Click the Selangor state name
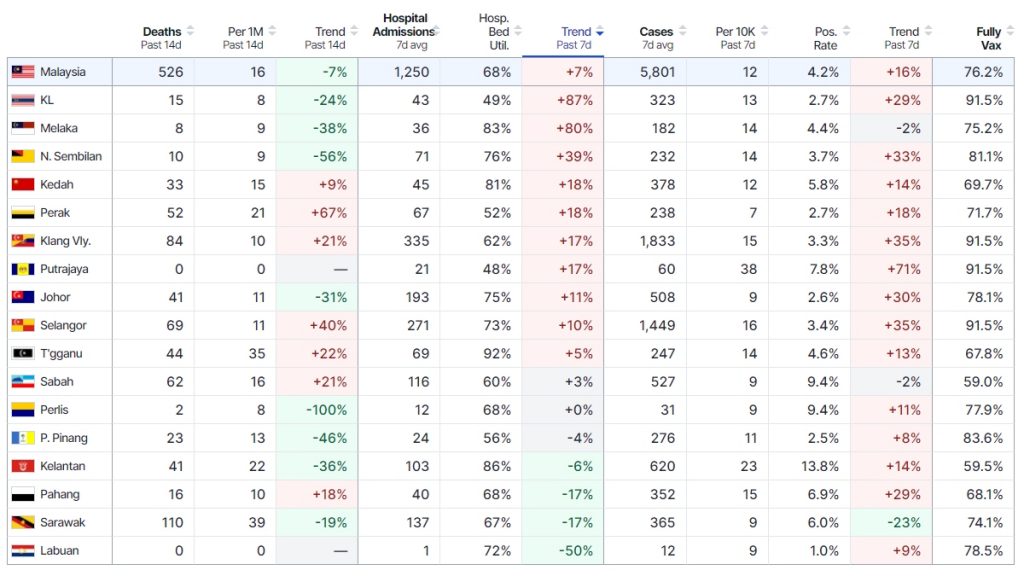The height and width of the screenshot is (576, 1024). [x=63, y=325]
